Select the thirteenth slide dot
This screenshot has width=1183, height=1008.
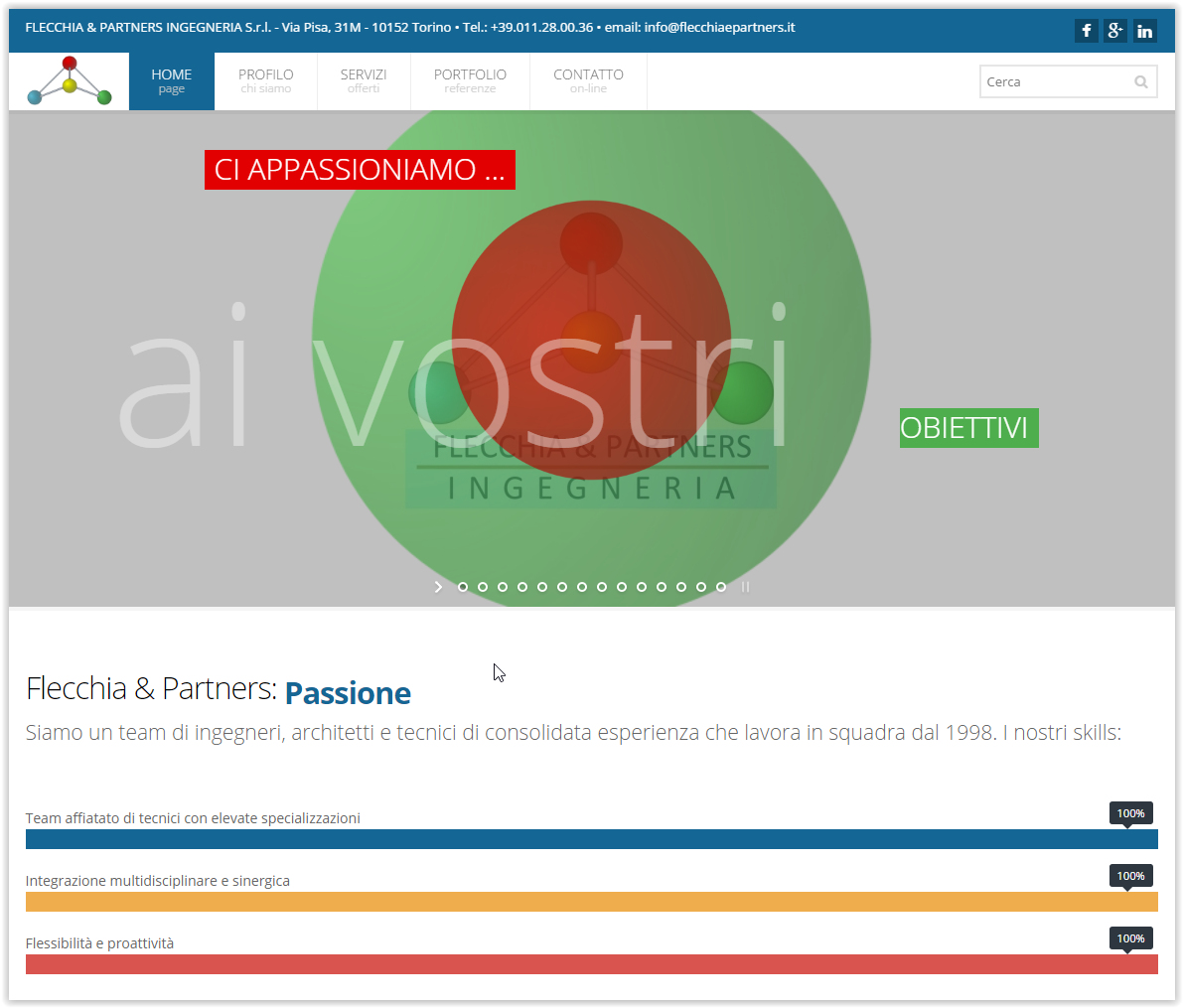[x=701, y=587]
